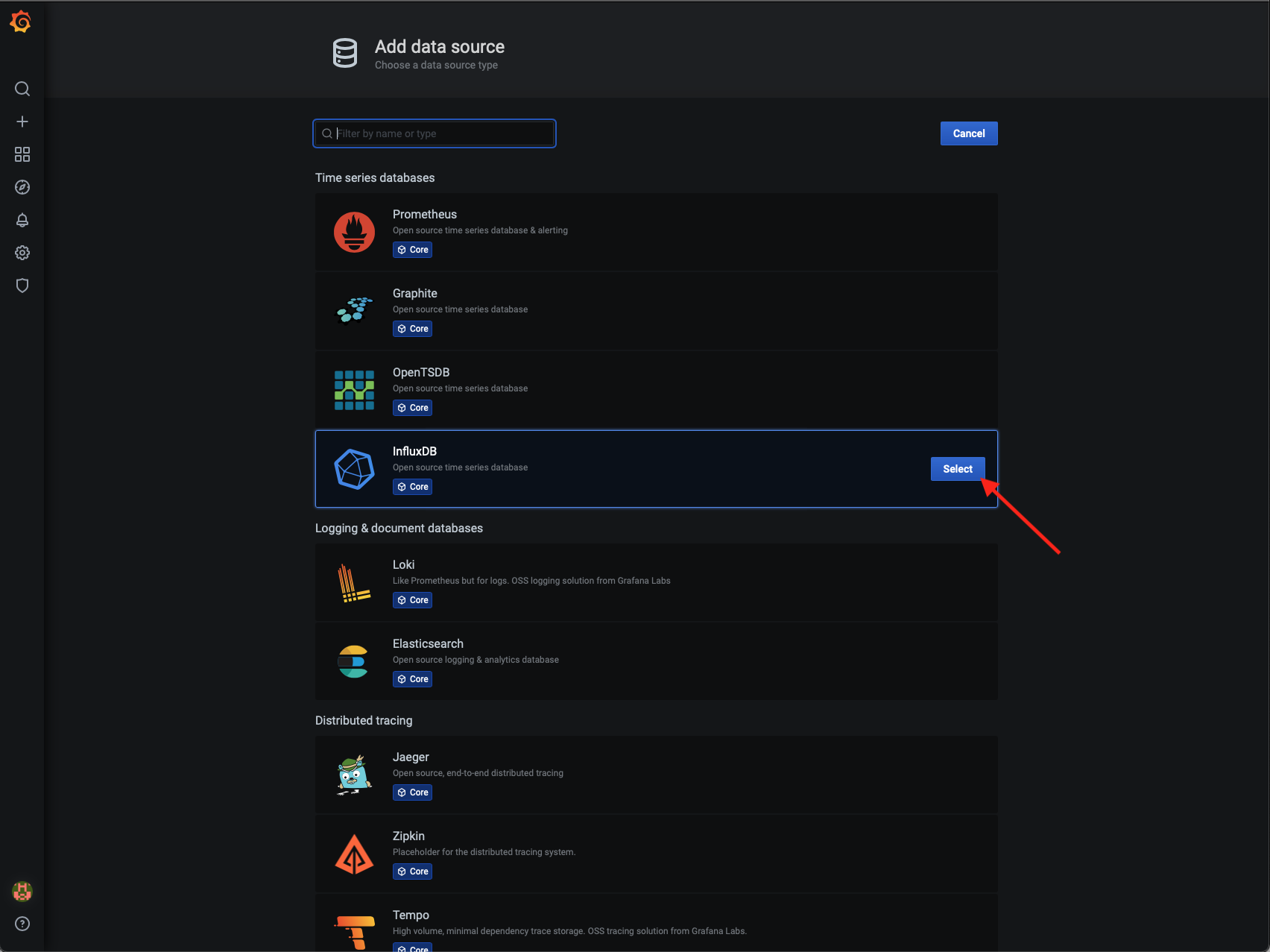The height and width of the screenshot is (952, 1270).
Task: Open the Explore compass icon in sidebar
Action: click(22, 187)
